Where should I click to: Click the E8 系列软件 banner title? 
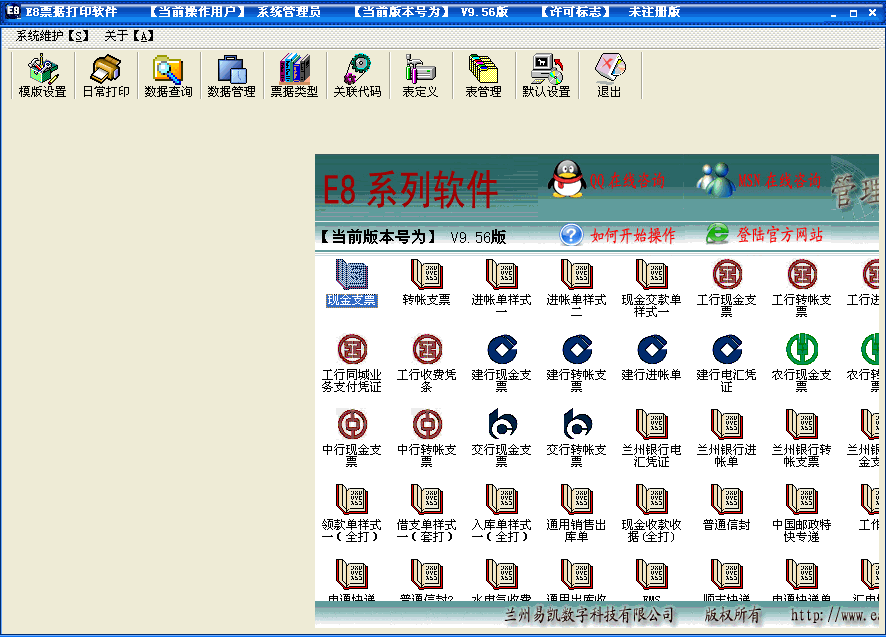(410, 189)
